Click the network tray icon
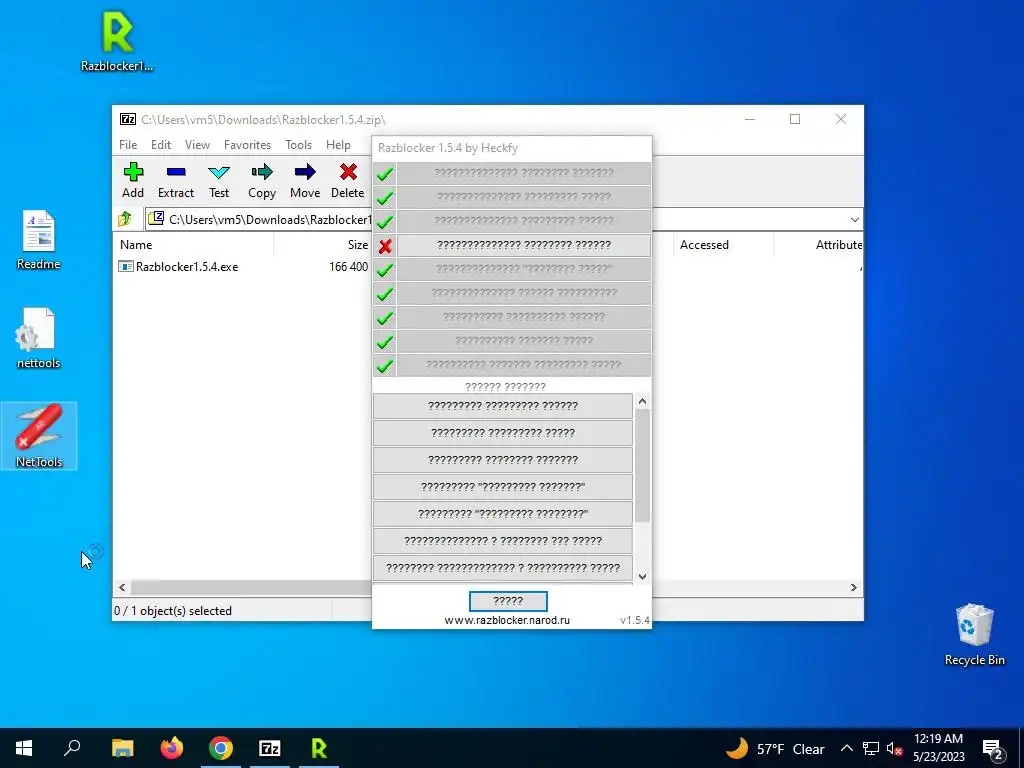 871,749
